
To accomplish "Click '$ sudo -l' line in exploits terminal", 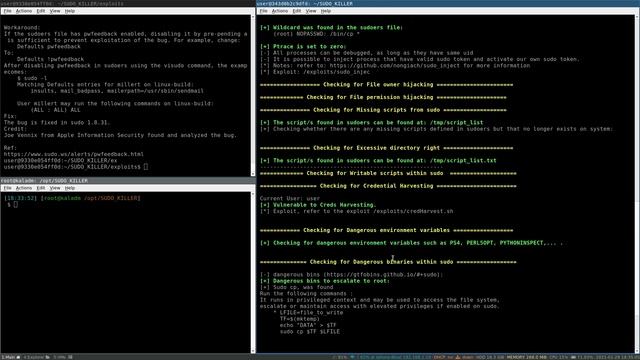I will 32,78.
